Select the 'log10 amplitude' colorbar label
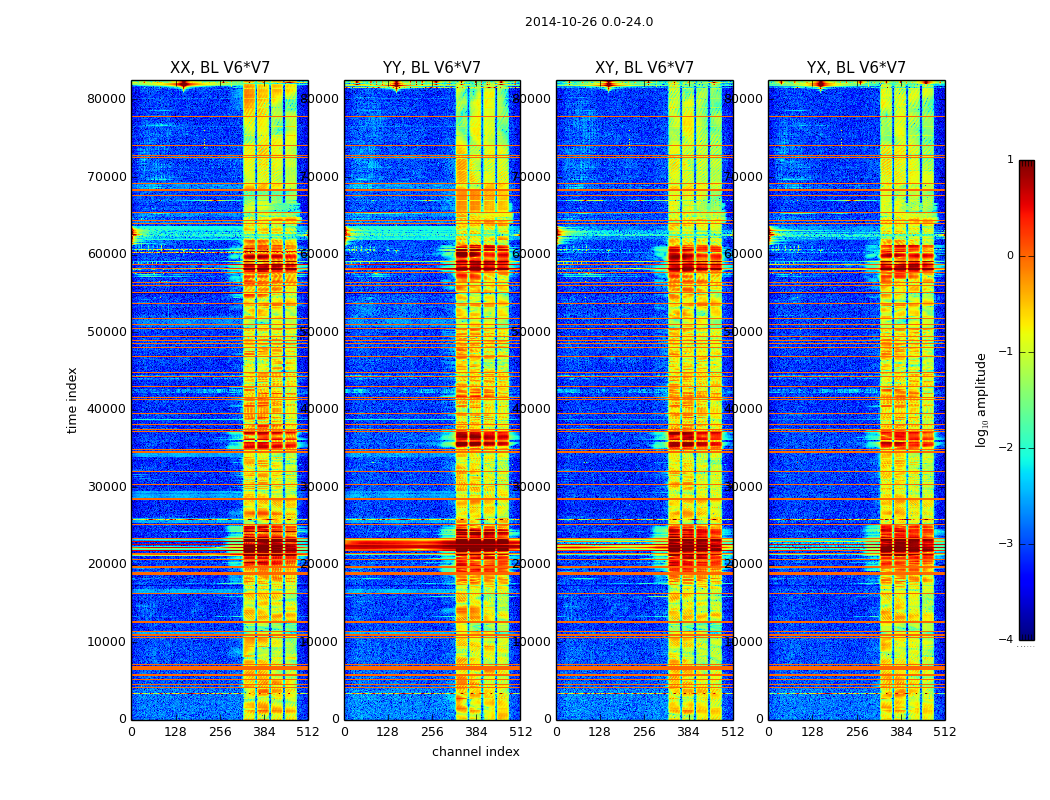Screen dimensions: 1050x800 pos(982,400)
